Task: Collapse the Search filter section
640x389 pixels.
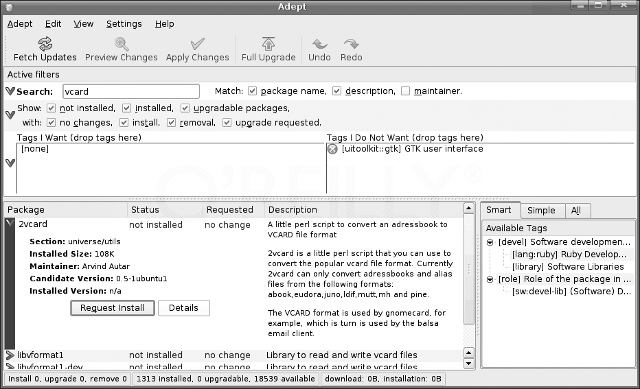Action: [10, 91]
